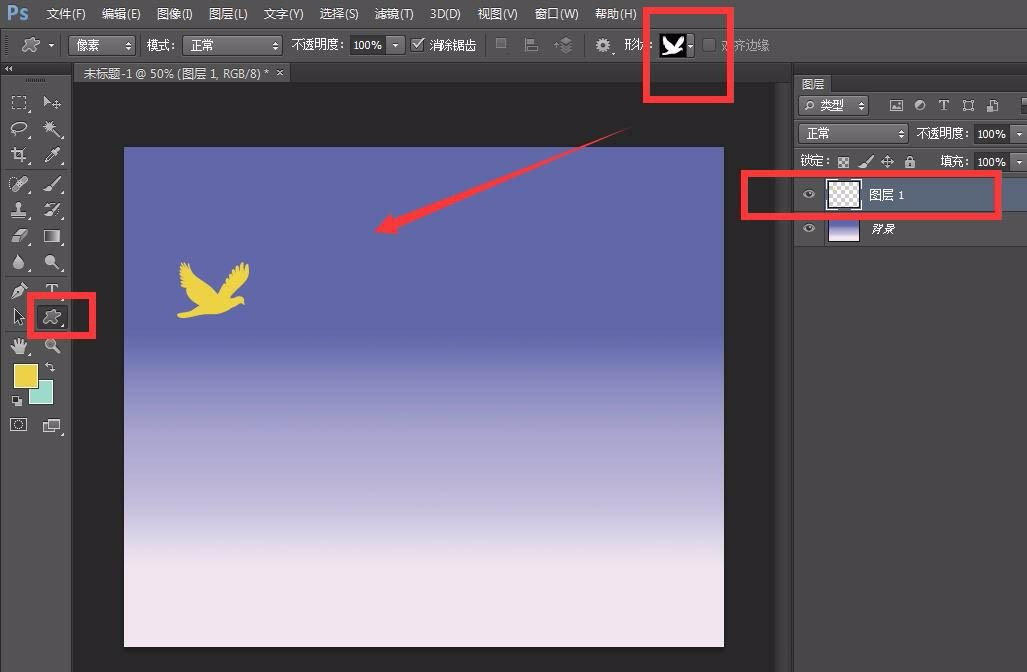1027x672 pixels.
Task: Toggle the anti-alias checkbox
Action: 417,45
